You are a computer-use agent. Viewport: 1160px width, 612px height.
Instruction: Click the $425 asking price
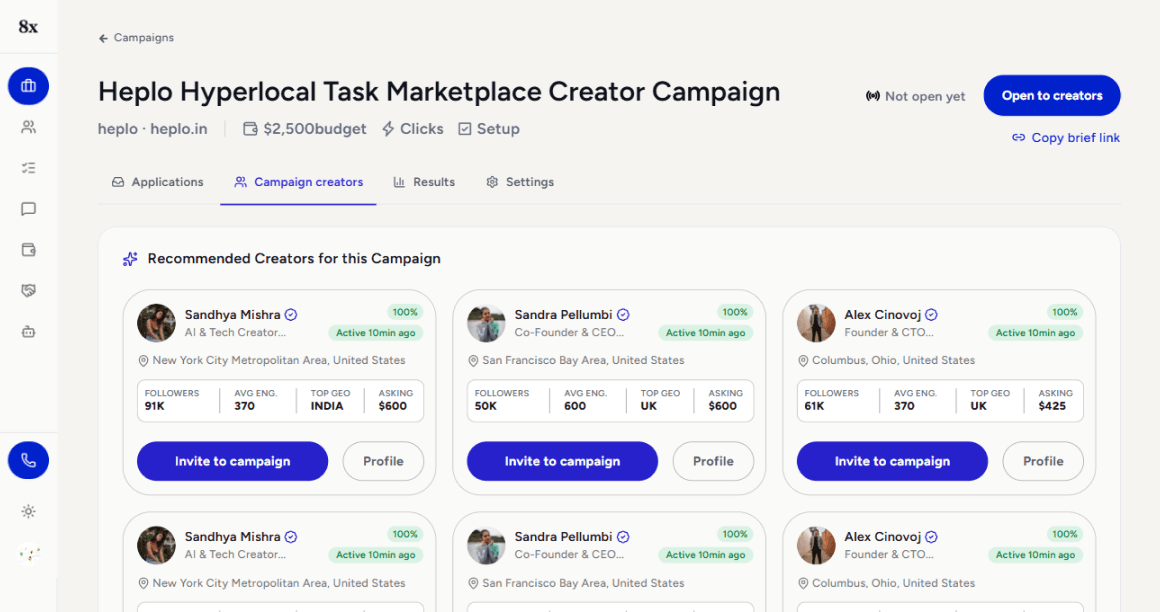(x=1052, y=406)
